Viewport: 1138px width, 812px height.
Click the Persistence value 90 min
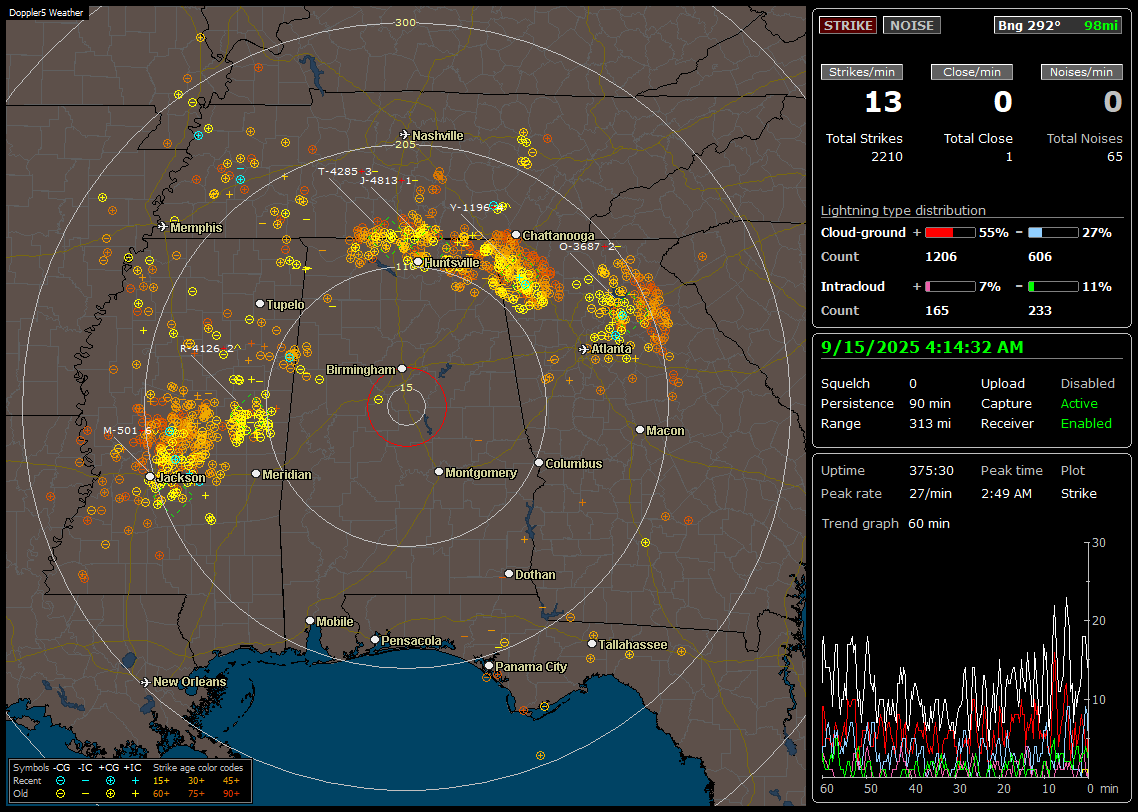[930, 403]
